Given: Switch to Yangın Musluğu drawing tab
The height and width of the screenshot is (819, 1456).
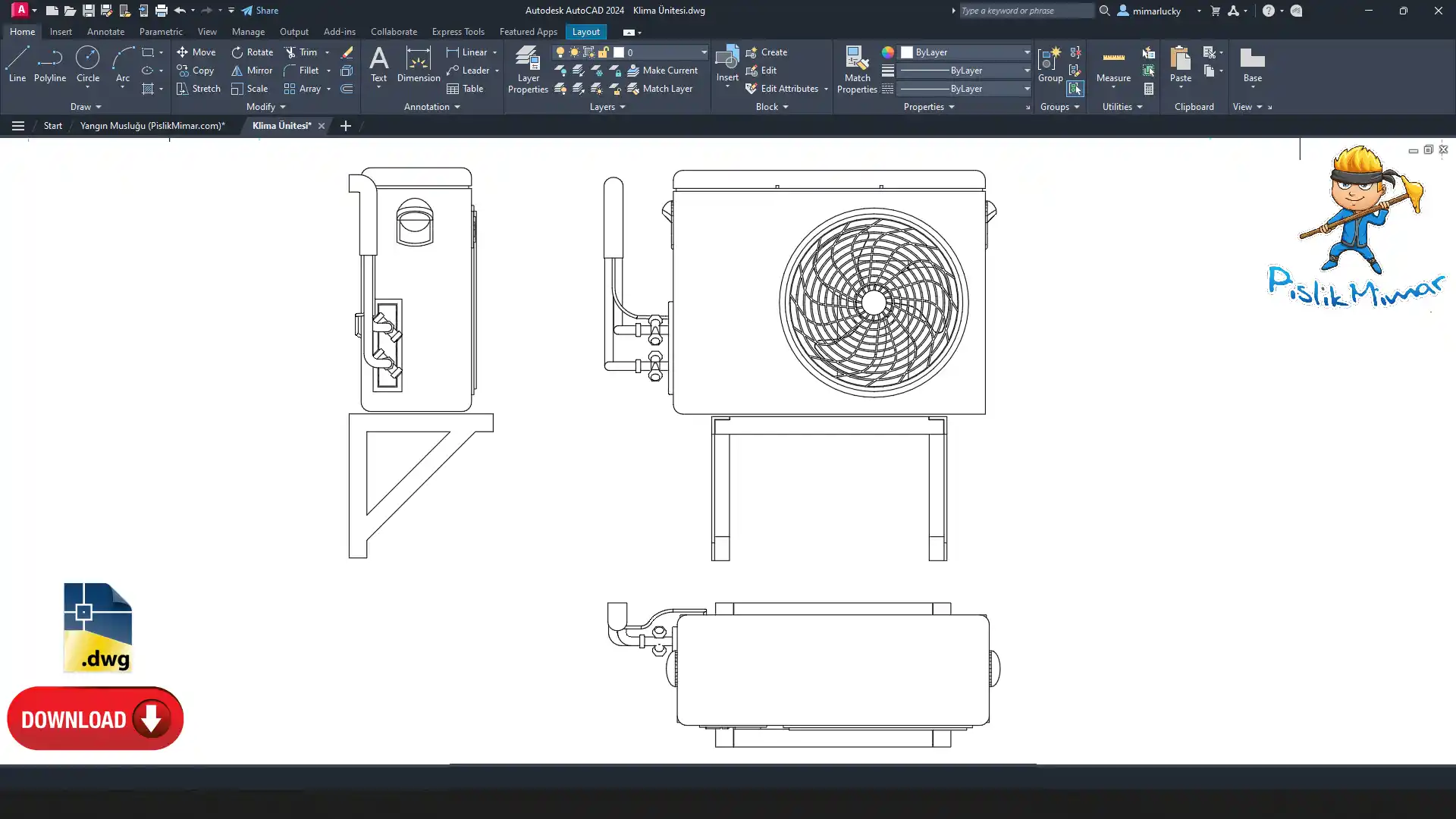Looking at the screenshot, I should [x=152, y=126].
